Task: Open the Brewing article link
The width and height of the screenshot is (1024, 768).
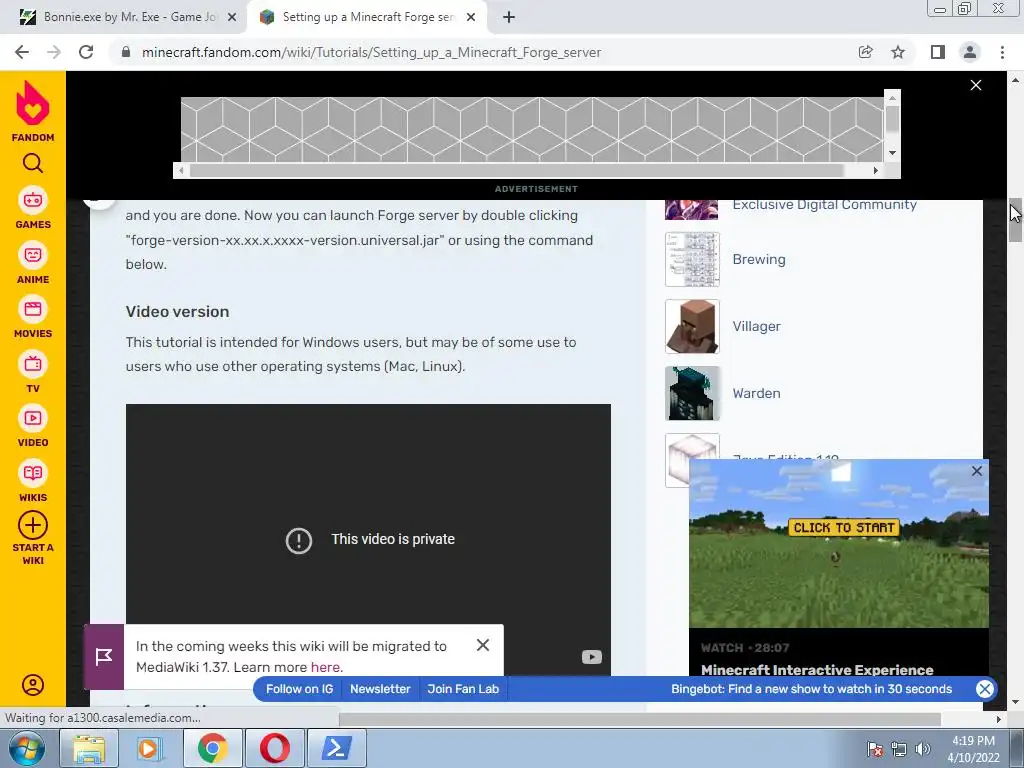Action: (x=759, y=259)
